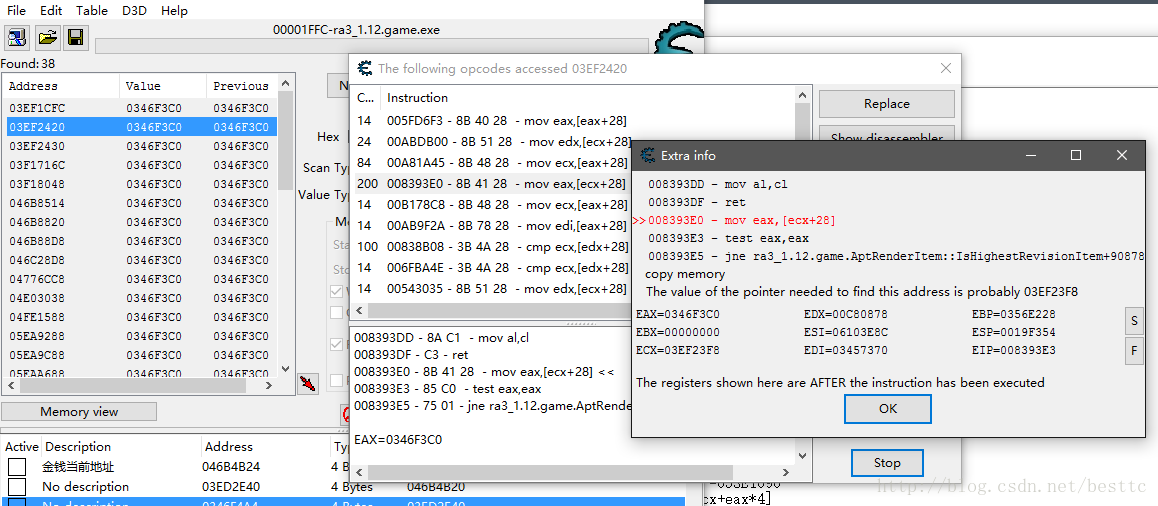Select found address 05EA9C88

click(x=140, y=355)
